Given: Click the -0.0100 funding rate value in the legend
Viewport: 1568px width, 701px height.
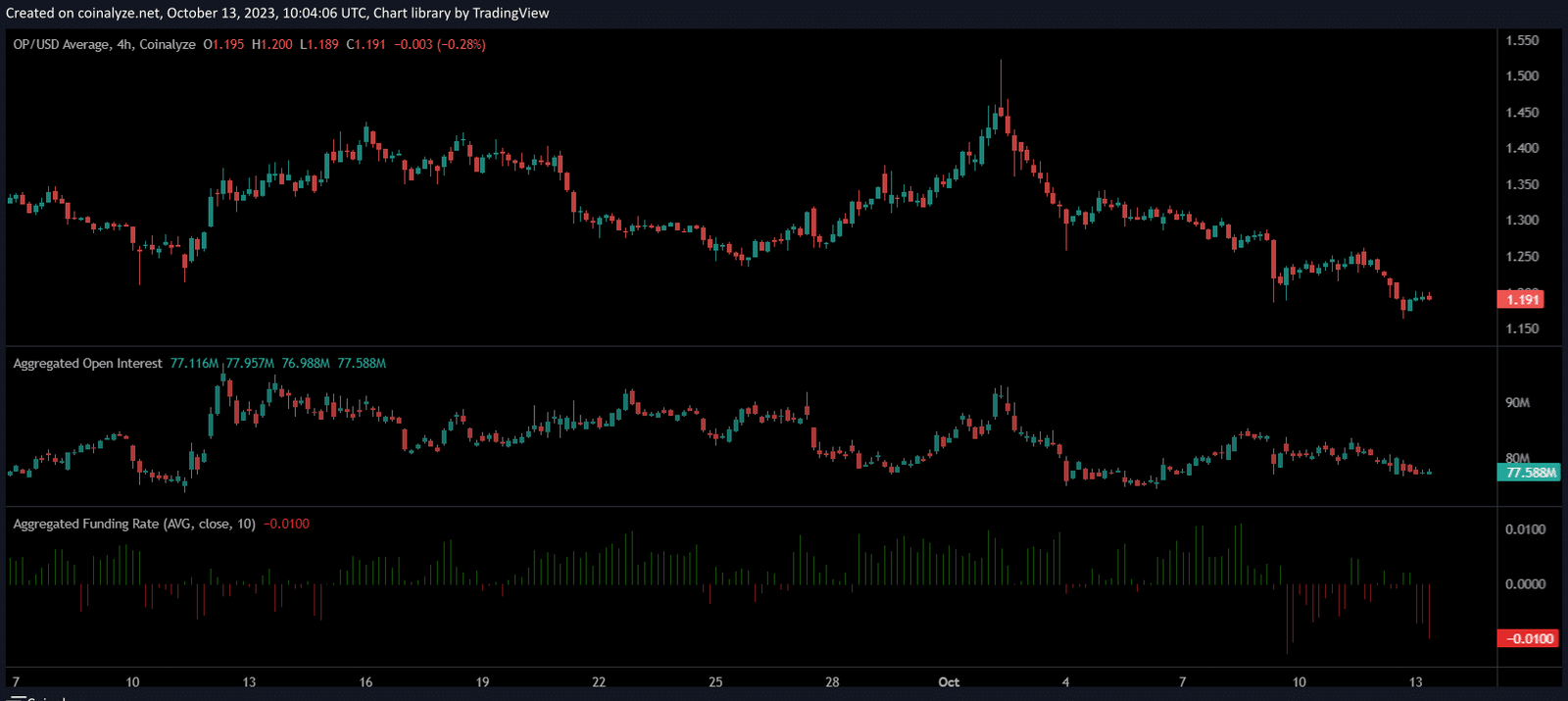Looking at the screenshot, I should pyautogui.click(x=286, y=525).
